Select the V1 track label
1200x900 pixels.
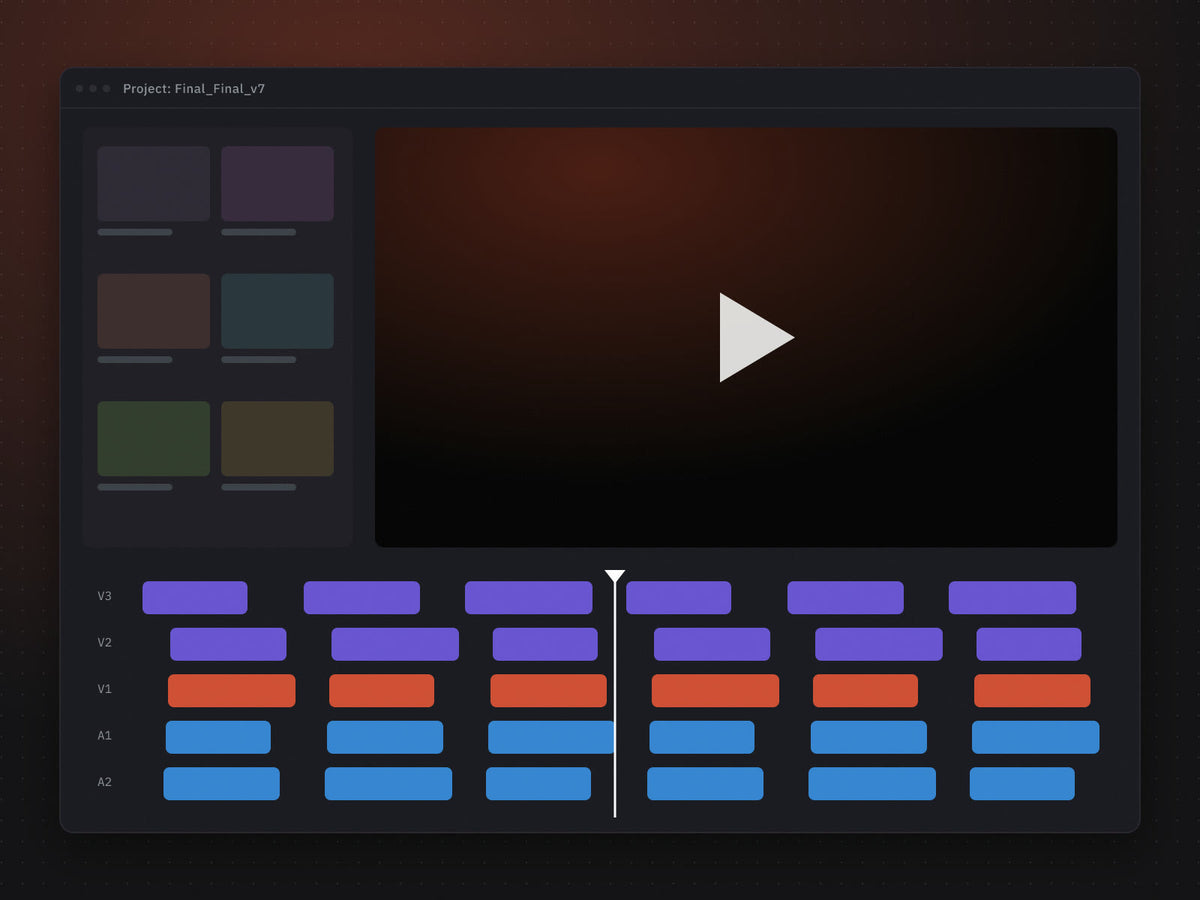(105, 689)
